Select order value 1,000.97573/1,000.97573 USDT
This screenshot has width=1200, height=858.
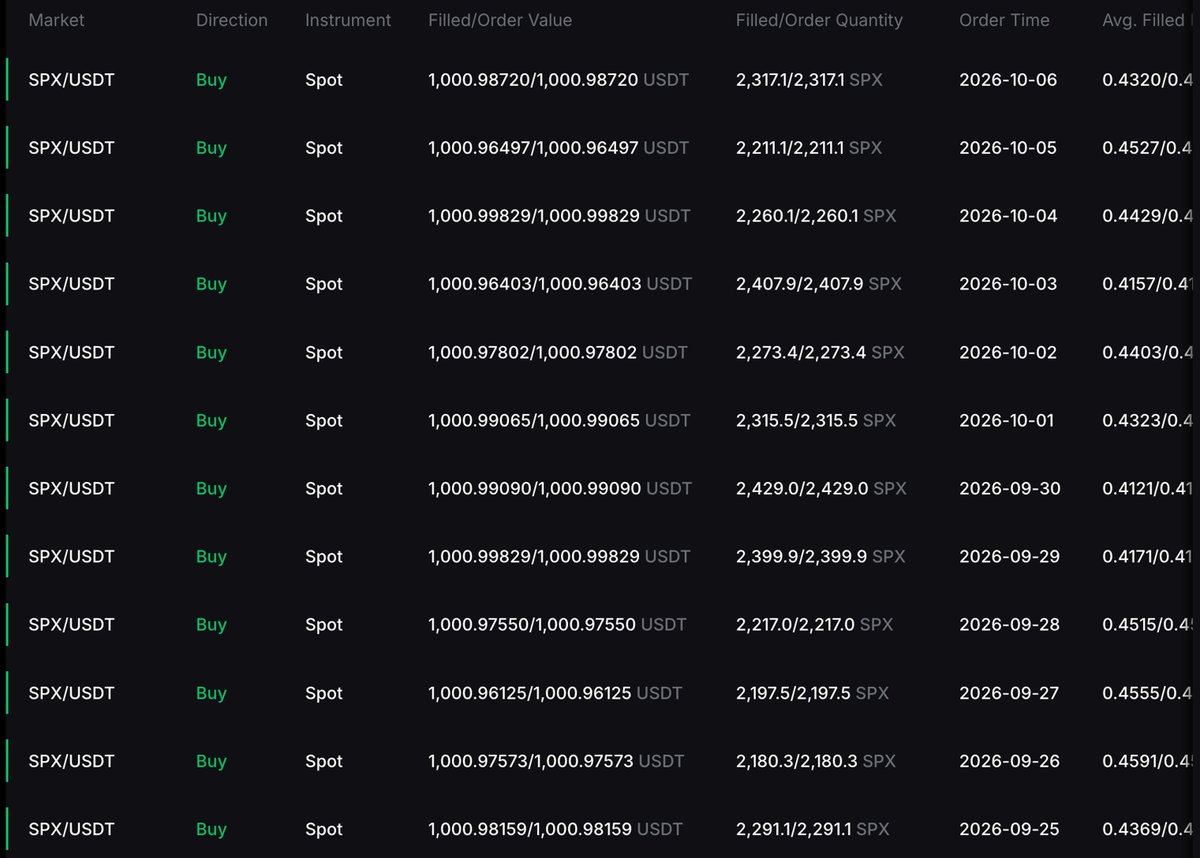(556, 761)
